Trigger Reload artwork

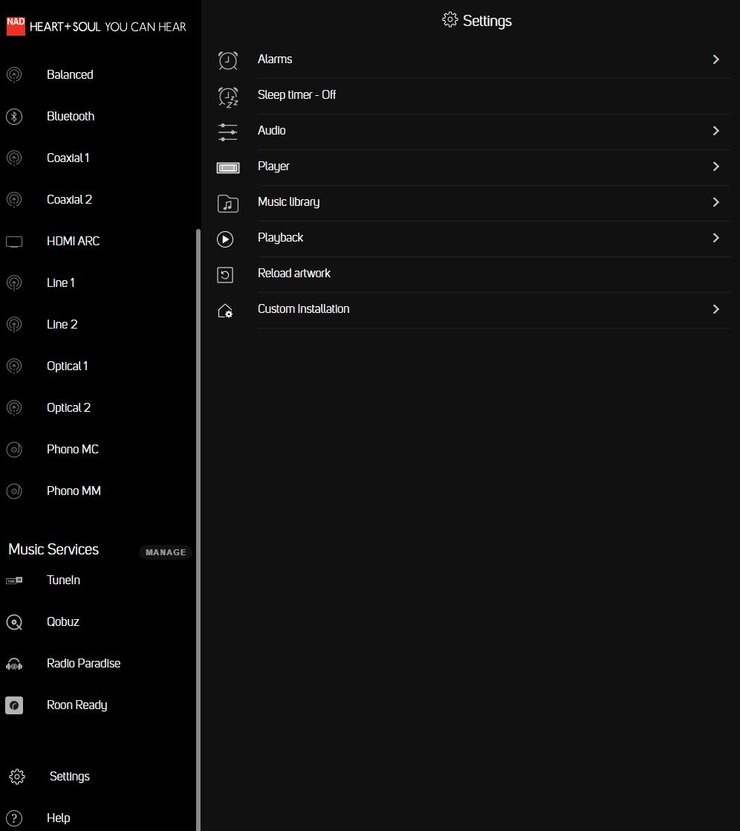click(x=295, y=273)
